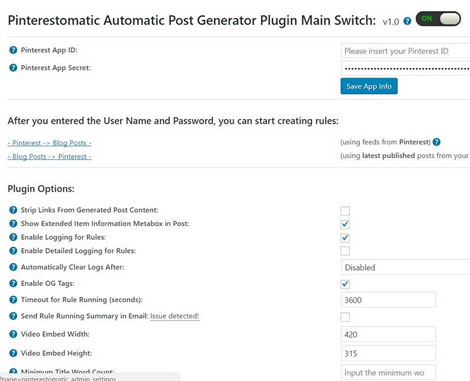Screen dimensions: 470x381
Task: Check Strip Links From Generated Post Content
Action: tap(345, 211)
